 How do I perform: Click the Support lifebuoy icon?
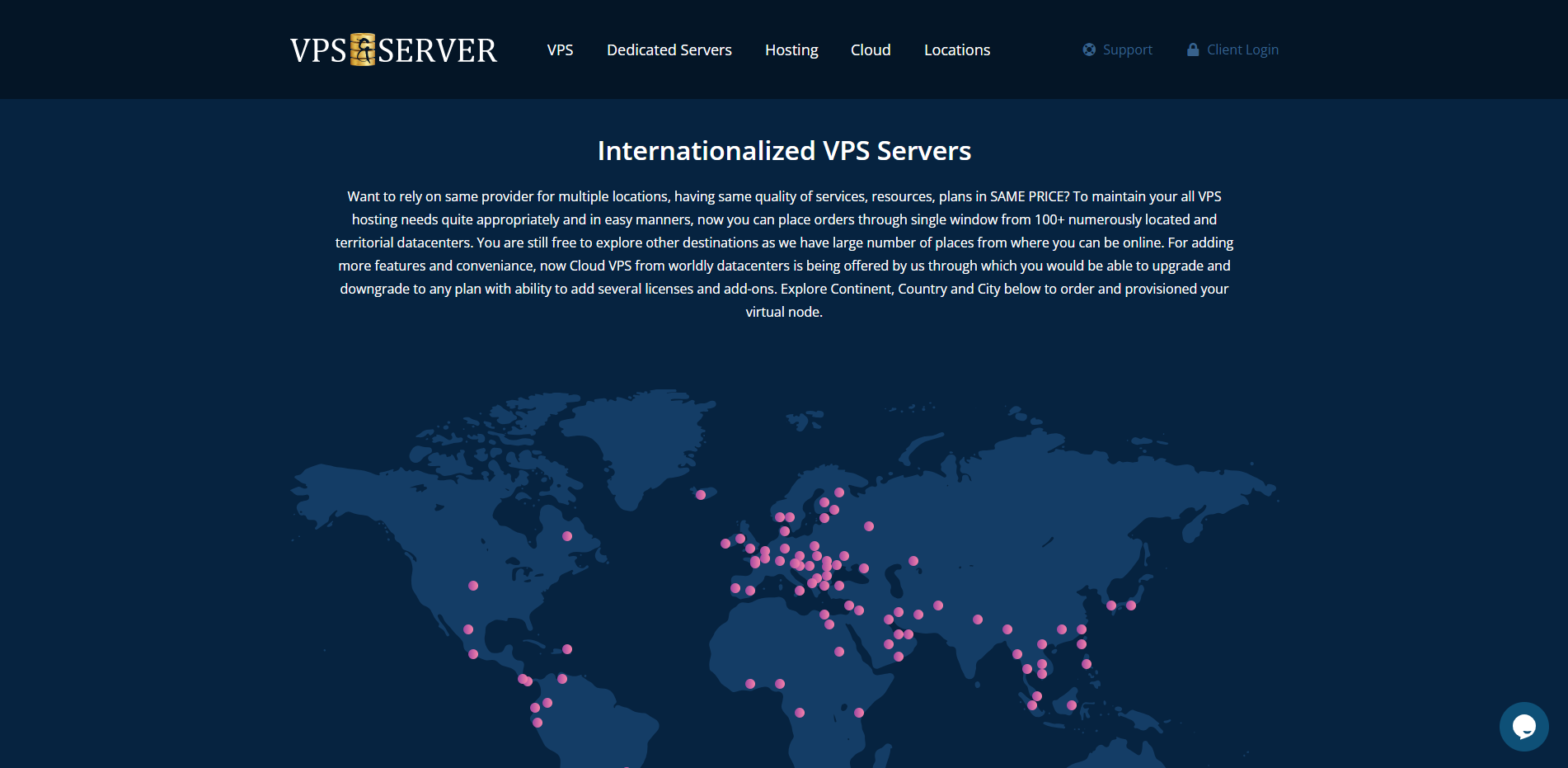1089,49
